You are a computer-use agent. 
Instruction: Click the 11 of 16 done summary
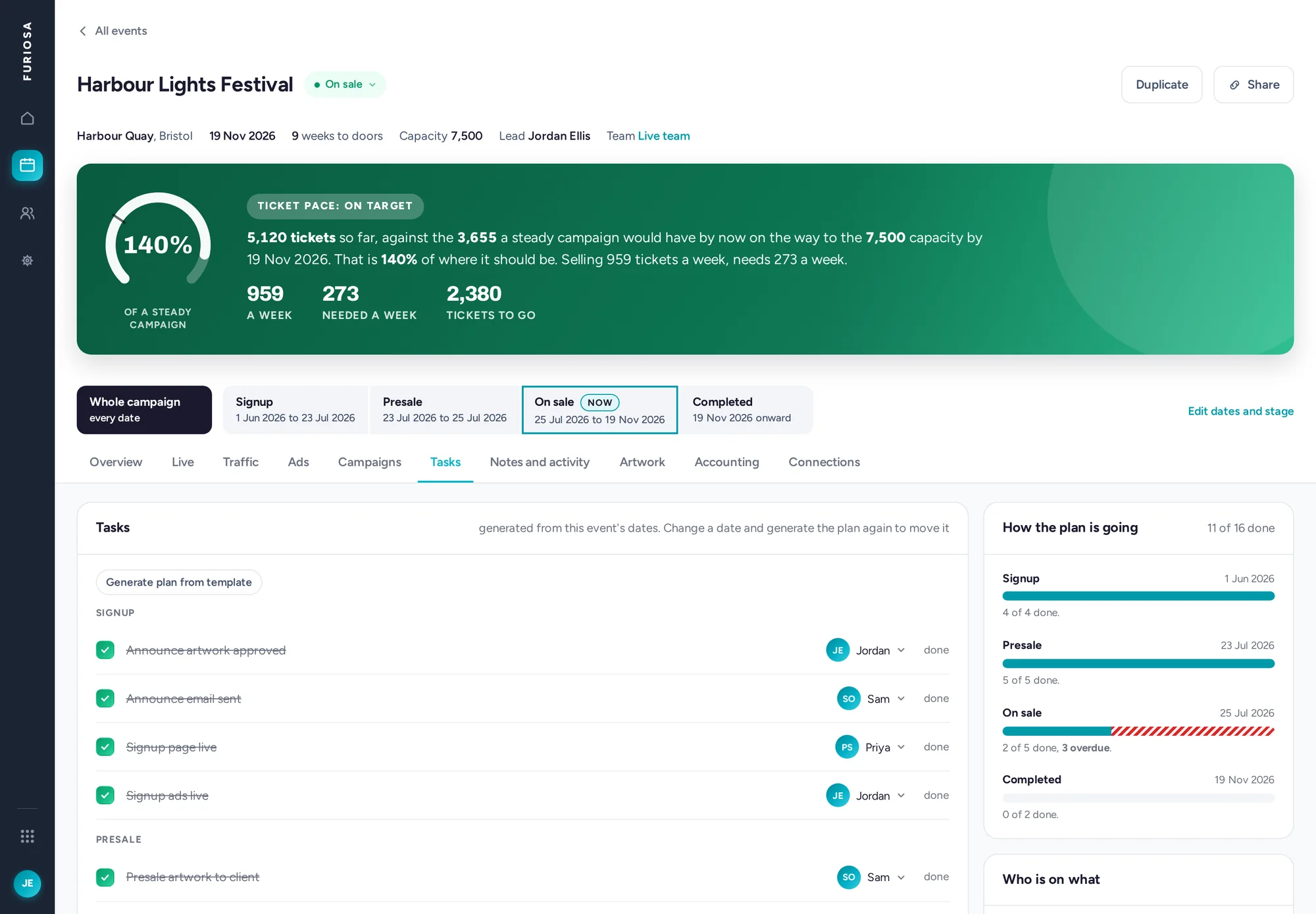[x=1241, y=528]
